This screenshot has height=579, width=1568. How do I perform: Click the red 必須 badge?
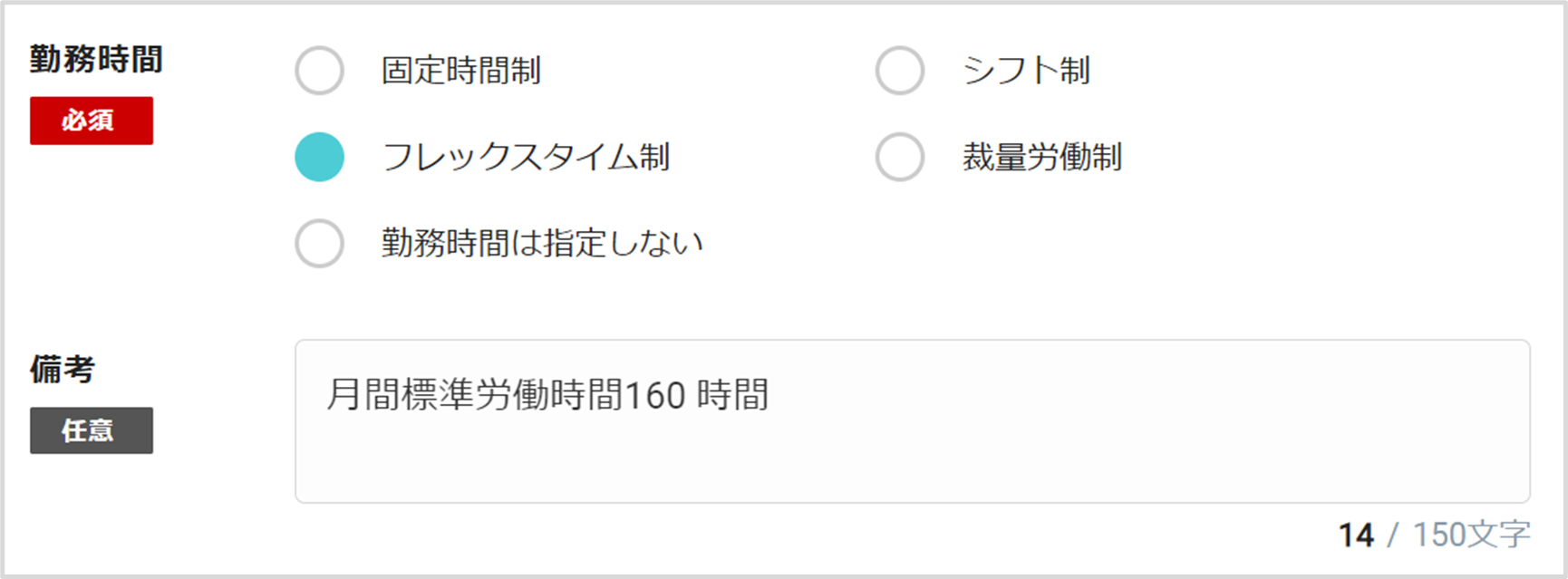[92, 121]
